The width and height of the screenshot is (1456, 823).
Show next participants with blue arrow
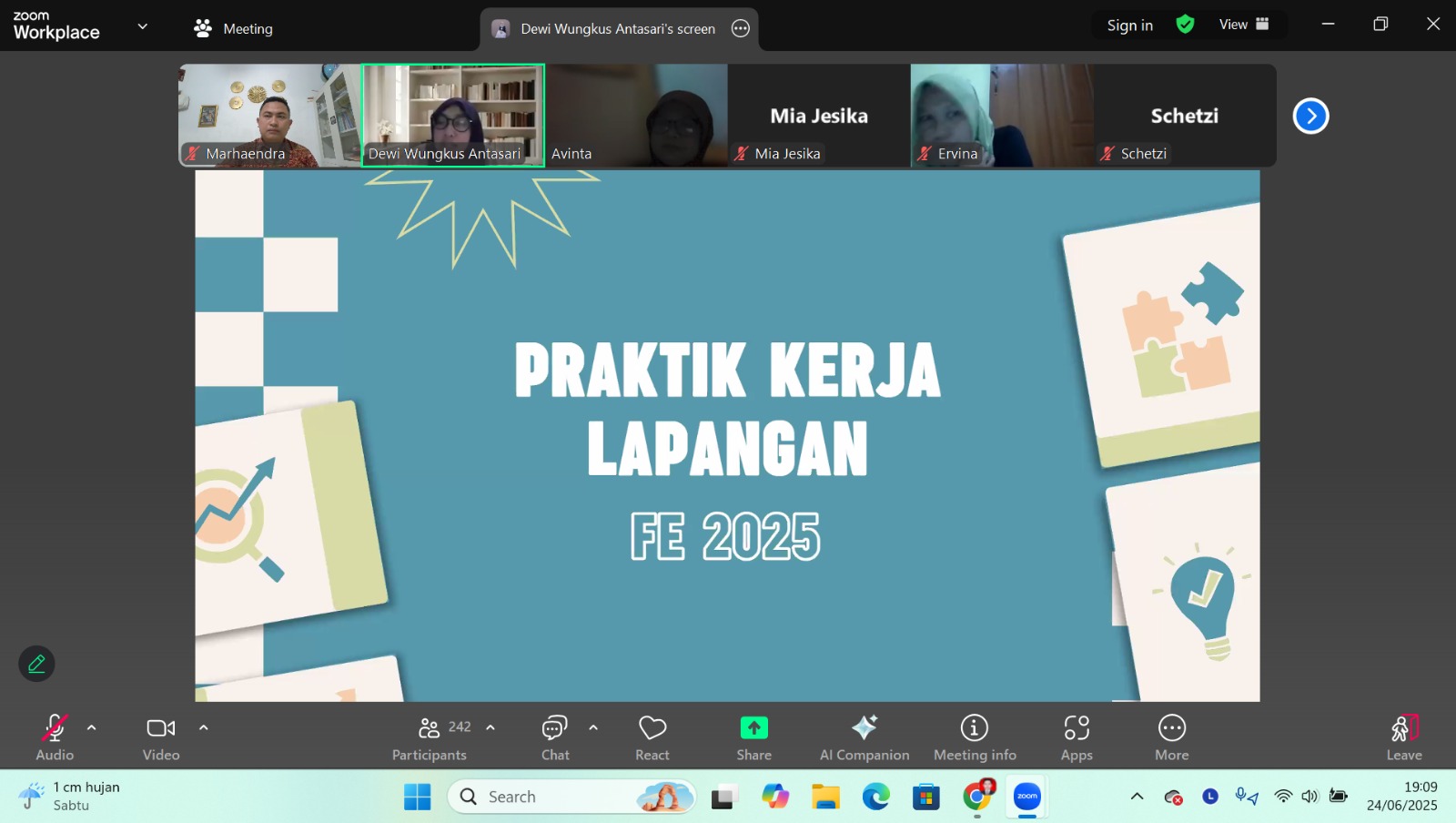coord(1310,116)
